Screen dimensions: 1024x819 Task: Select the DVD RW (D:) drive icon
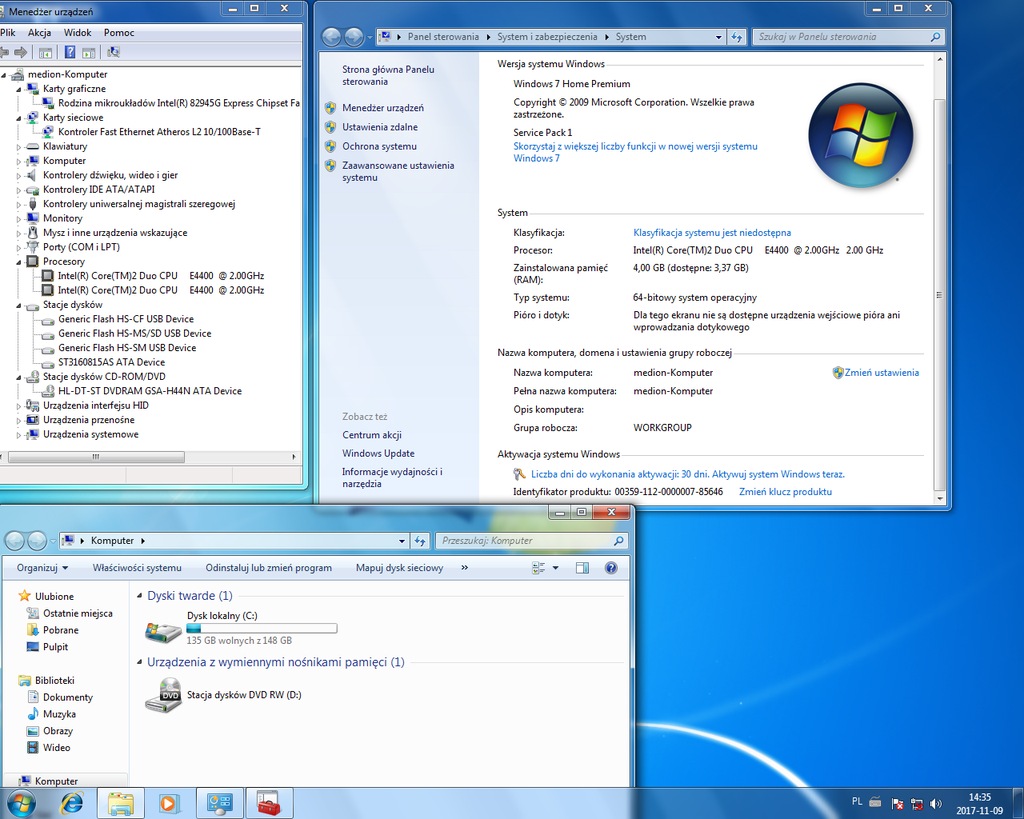tap(163, 694)
